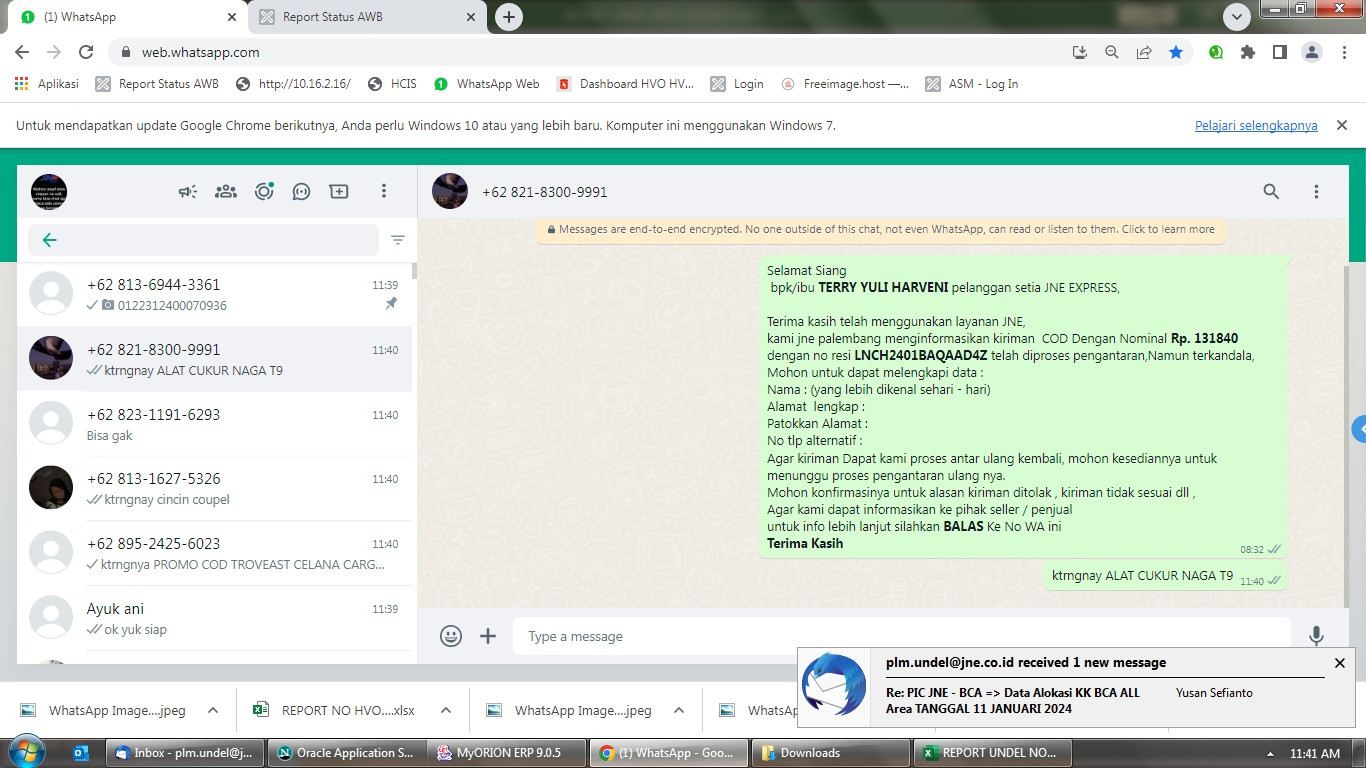Open Chrome profile avatar icon
Image resolution: width=1366 pixels, height=768 pixels.
[x=1312, y=52]
